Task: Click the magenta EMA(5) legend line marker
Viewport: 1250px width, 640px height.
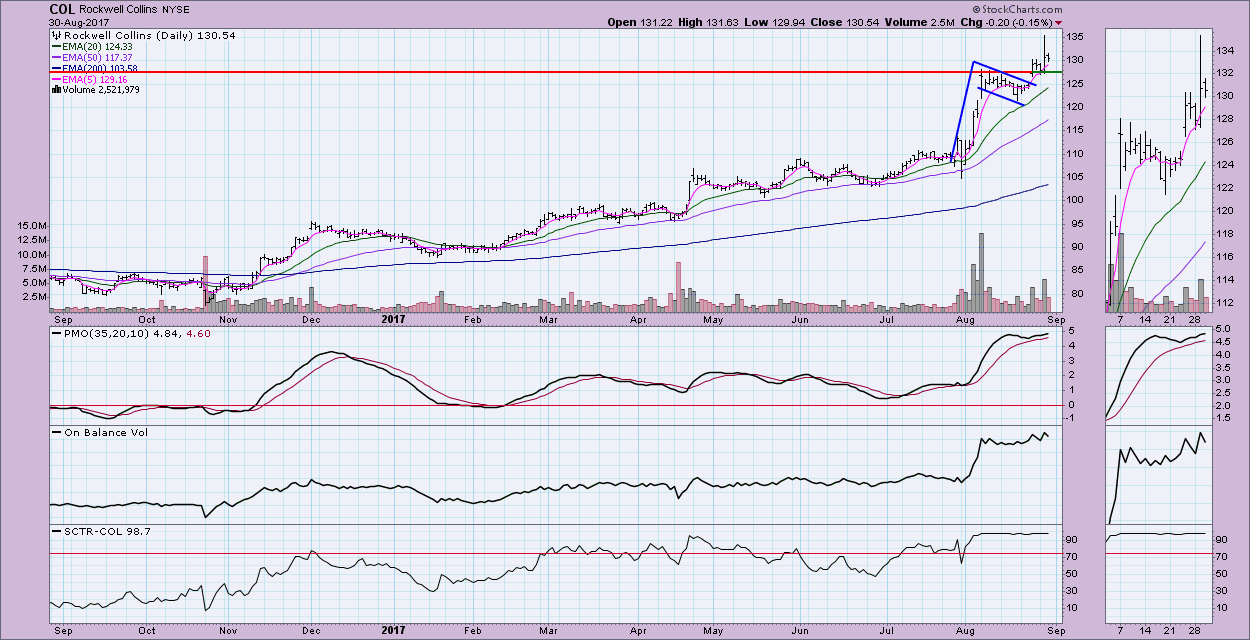Action: coord(55,78)
